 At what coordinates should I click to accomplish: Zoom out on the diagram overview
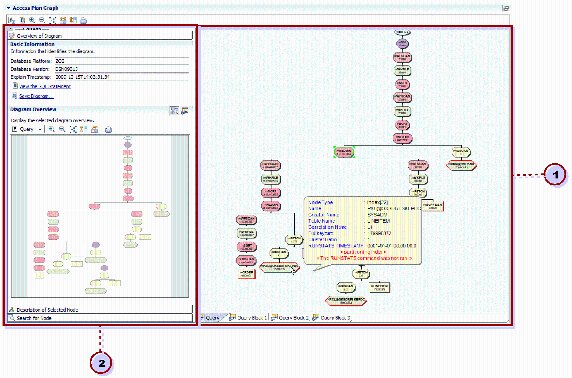62,130
